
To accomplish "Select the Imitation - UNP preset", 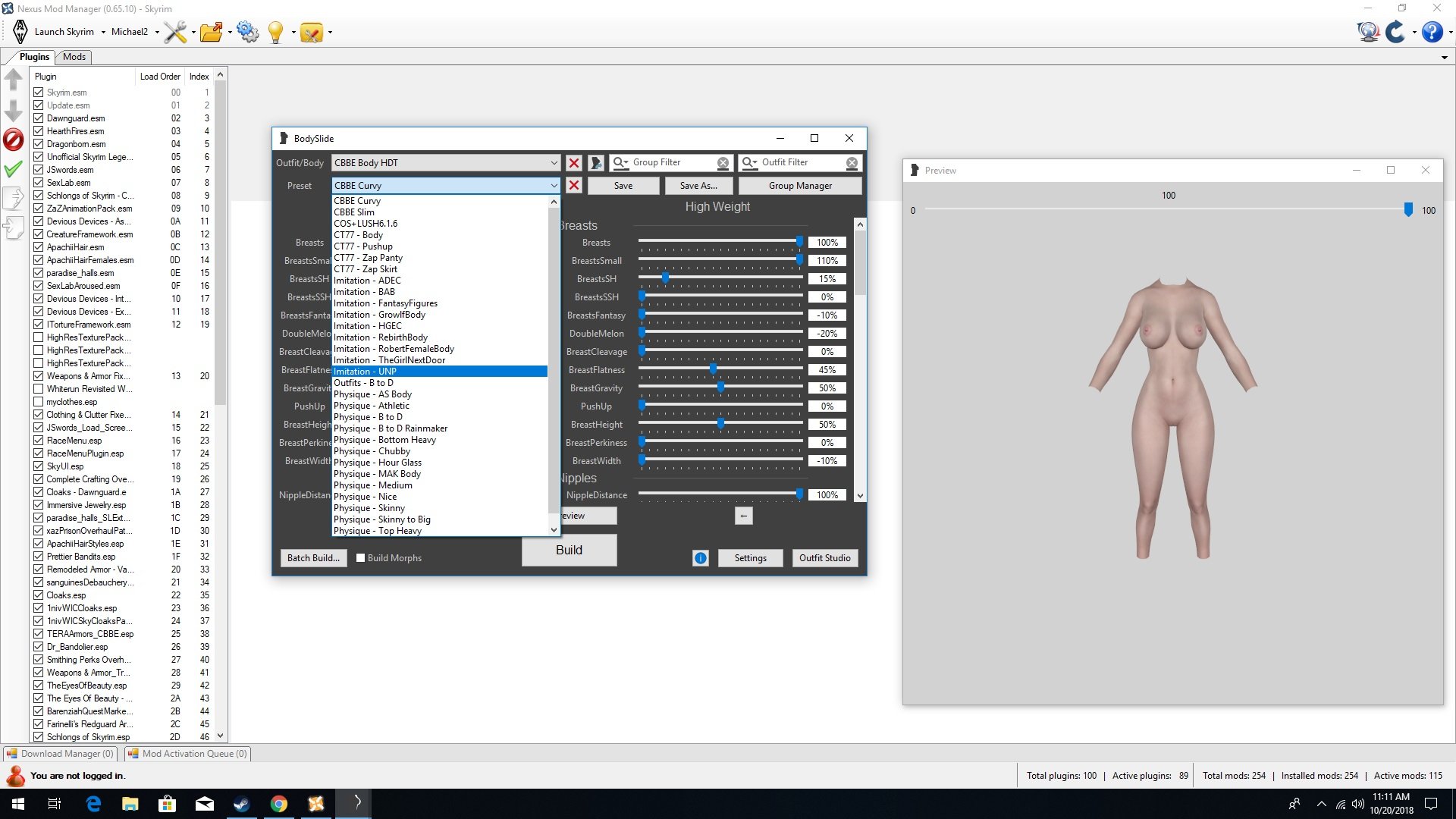I will coord(440,372).
